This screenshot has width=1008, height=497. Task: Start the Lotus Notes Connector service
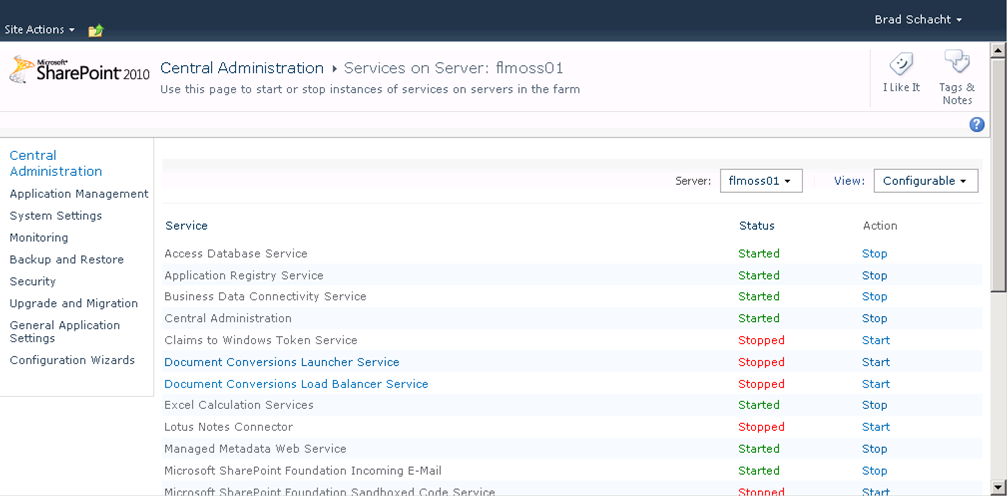875,427
